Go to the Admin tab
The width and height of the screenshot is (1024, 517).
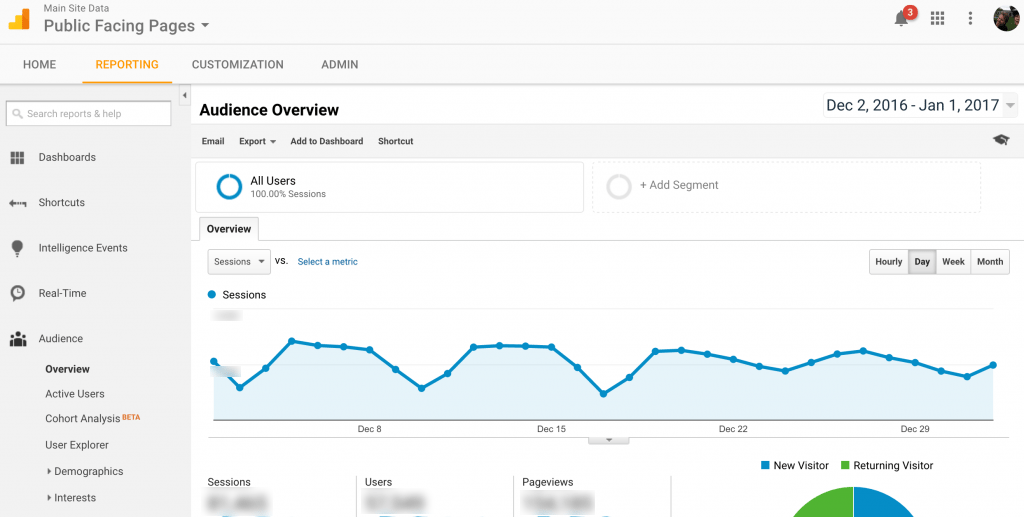(339, 65)
